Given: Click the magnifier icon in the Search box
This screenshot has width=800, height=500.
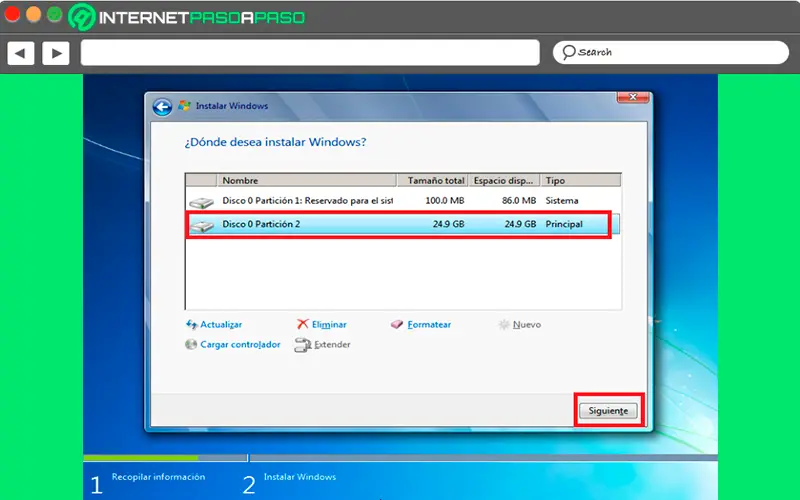Looking at the screenshot, I should (568, 52).
